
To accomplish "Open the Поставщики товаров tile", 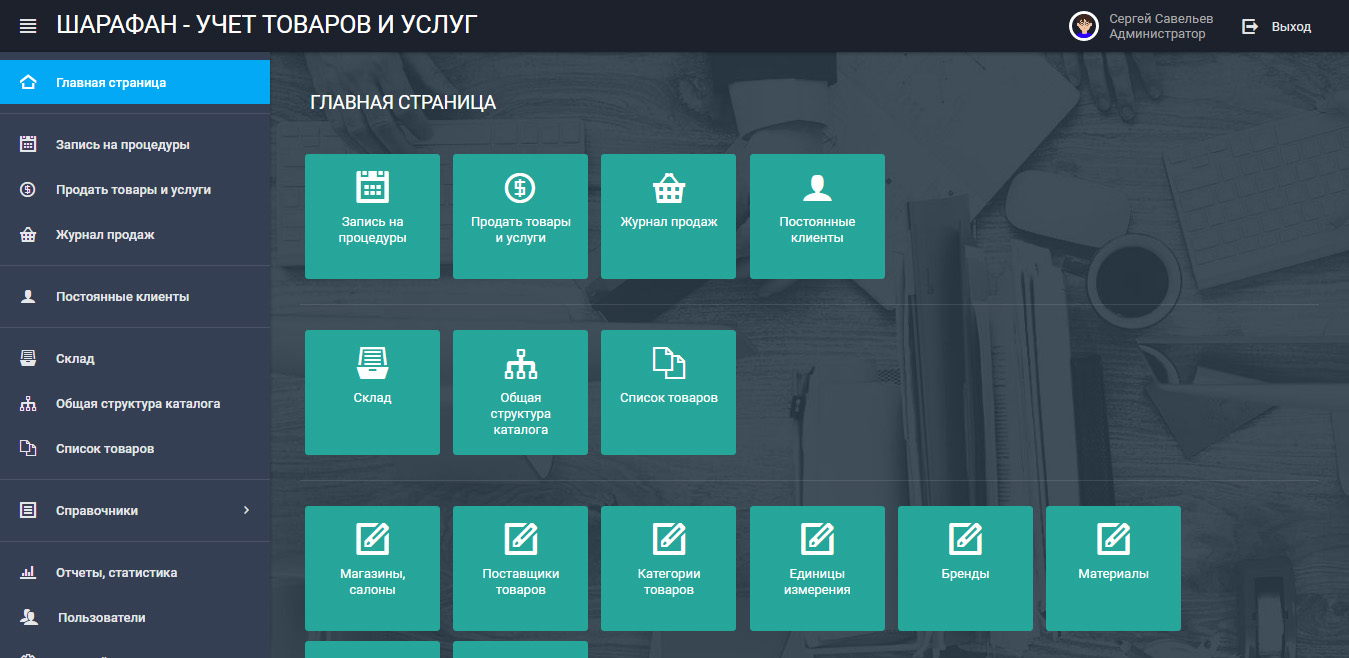I will (x=520, y=568).
